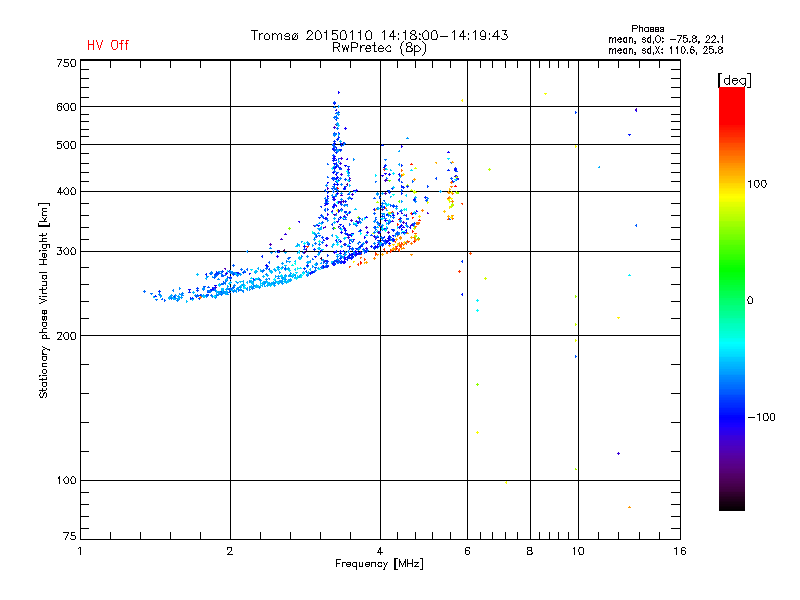Click the '[deg]' colorbar unit label

tap(734, 80)
